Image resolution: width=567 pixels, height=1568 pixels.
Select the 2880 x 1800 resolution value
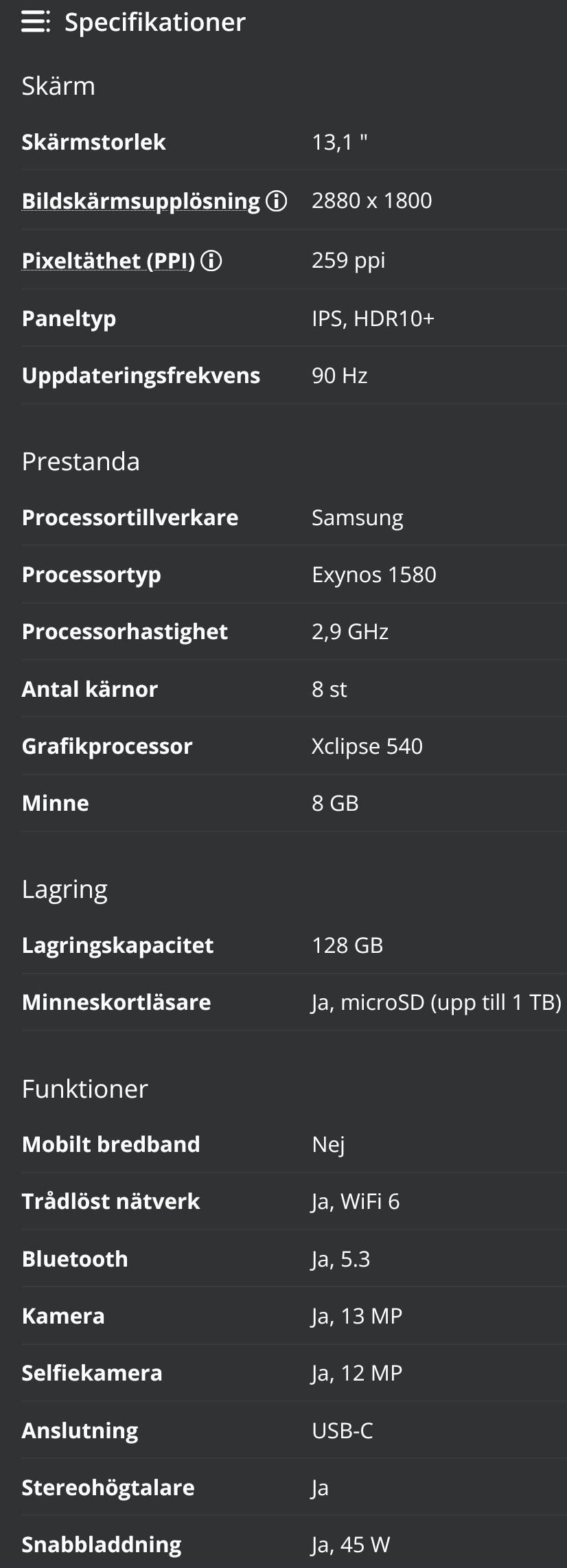pos(371,200)
